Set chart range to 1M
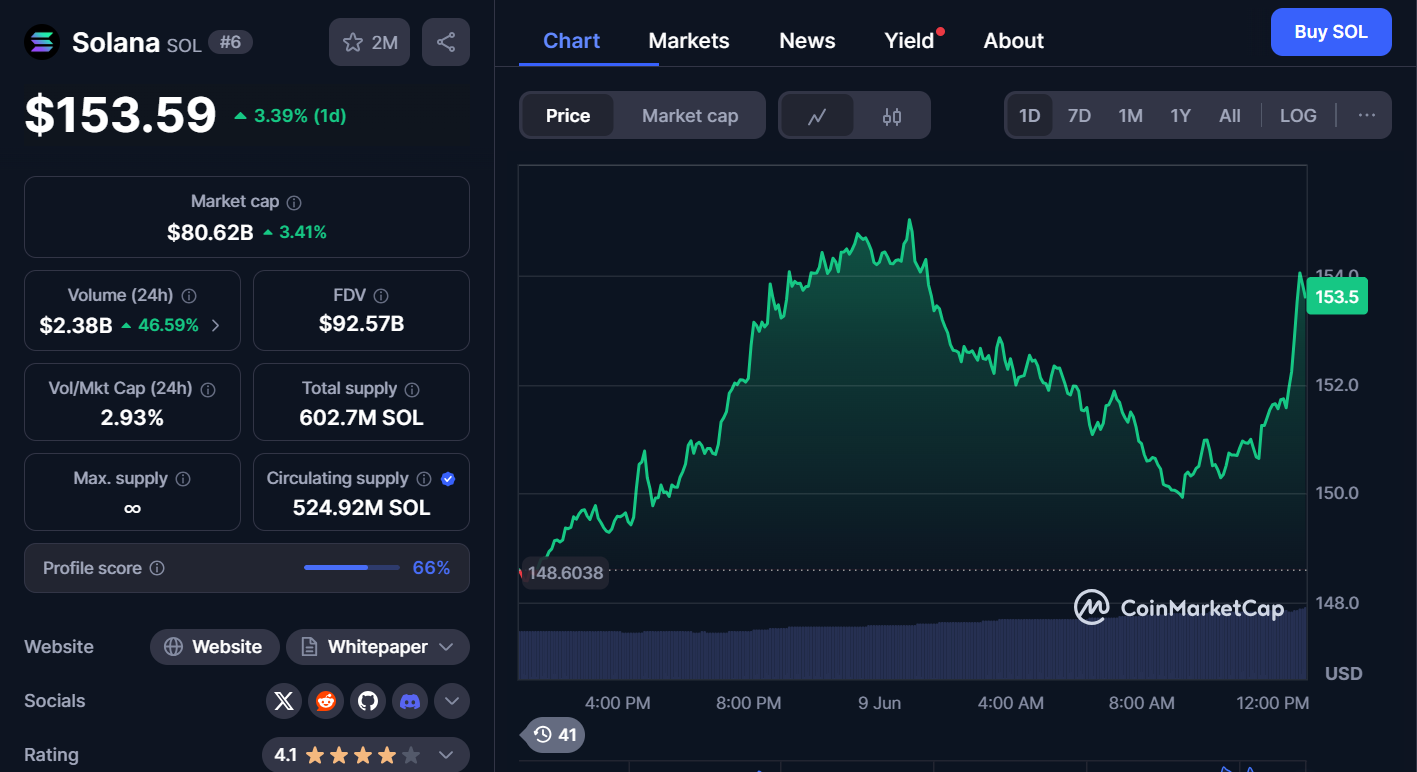The image size is (1417, 772). [x=1130, y=115]
